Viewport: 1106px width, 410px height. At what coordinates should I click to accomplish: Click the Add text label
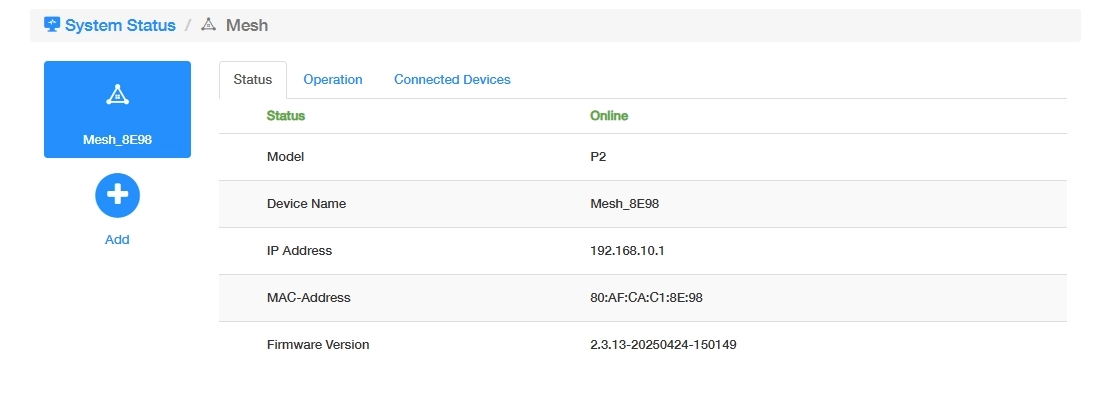click(117, 240)
